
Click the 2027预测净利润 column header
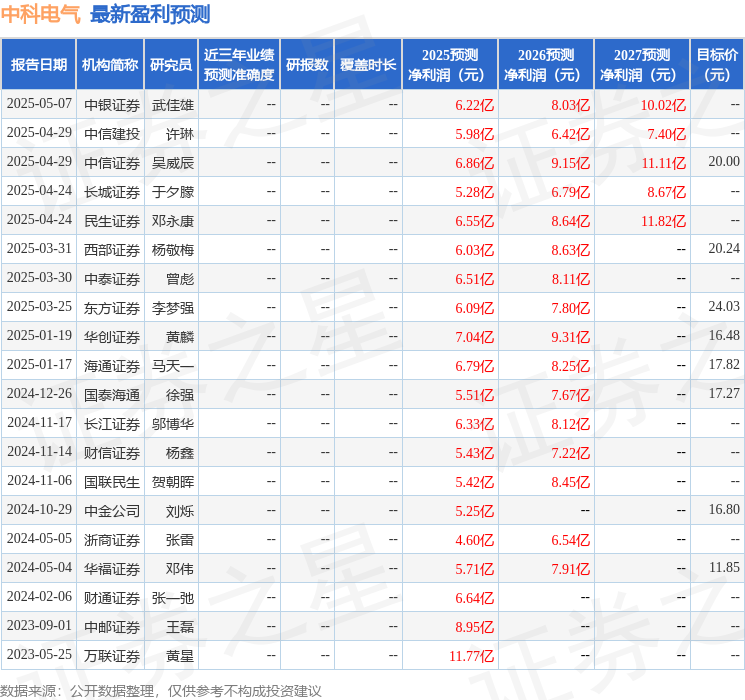pos(642,65)
